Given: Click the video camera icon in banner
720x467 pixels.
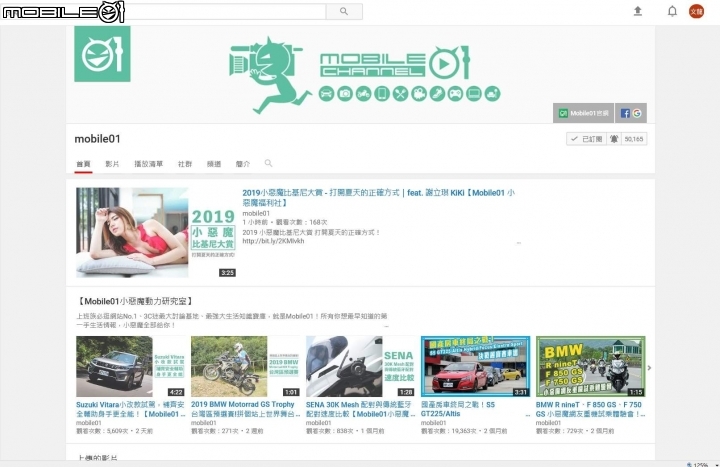Looking at the screenshot, I should [x=418, y=94].
